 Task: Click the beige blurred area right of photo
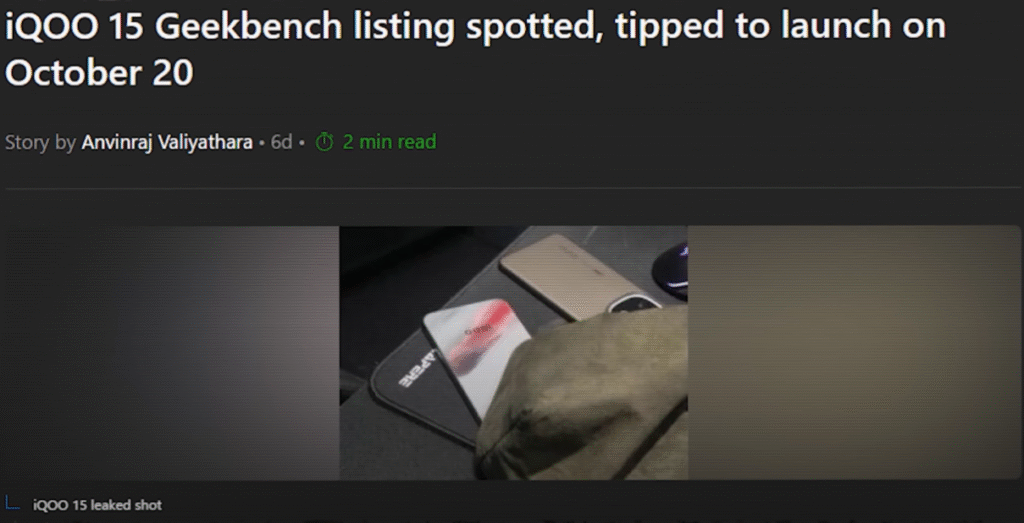point(854,353)
